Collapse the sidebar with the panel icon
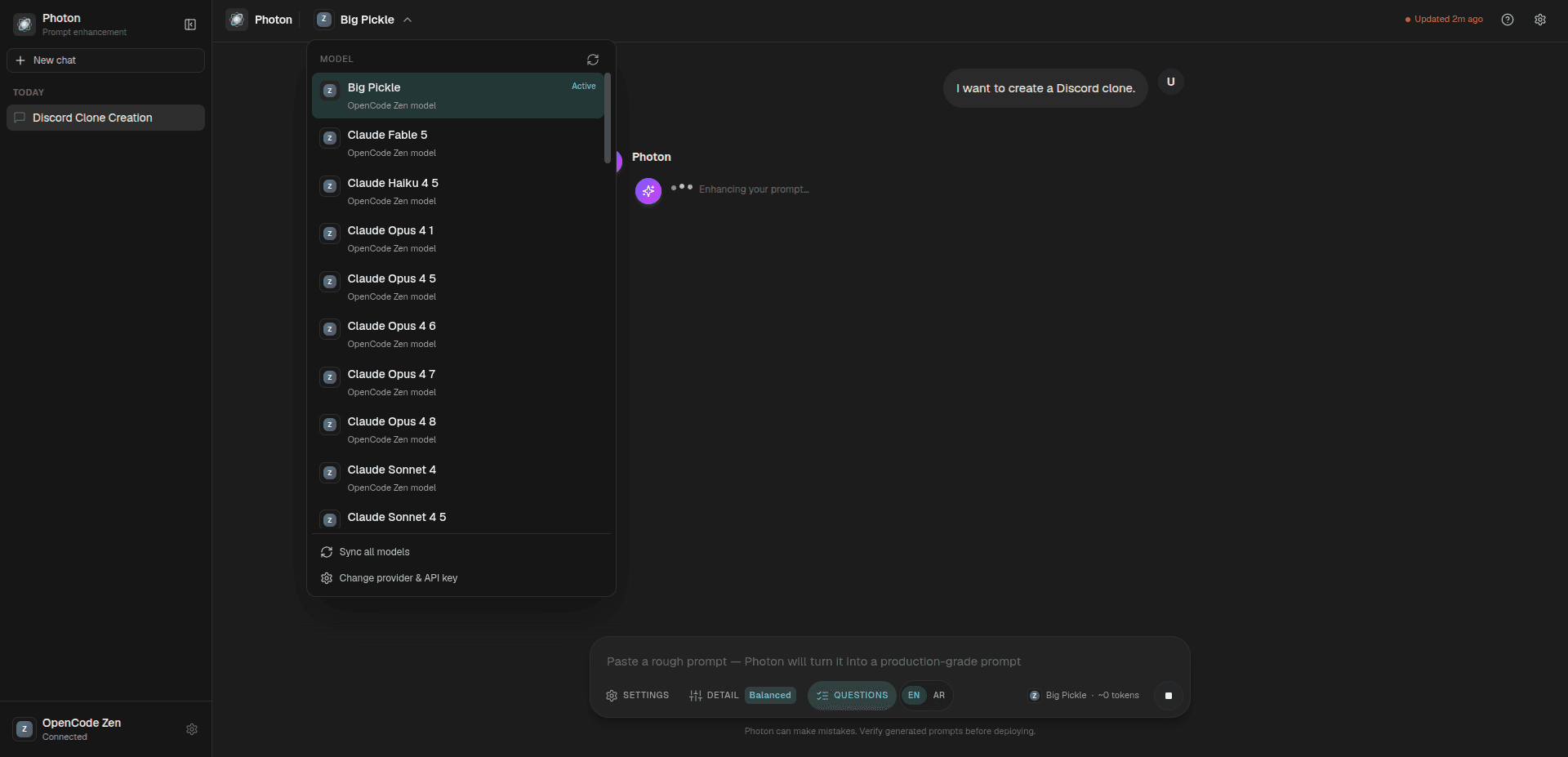Screen dimensions: 1568x757 click(x=190, y=24)
